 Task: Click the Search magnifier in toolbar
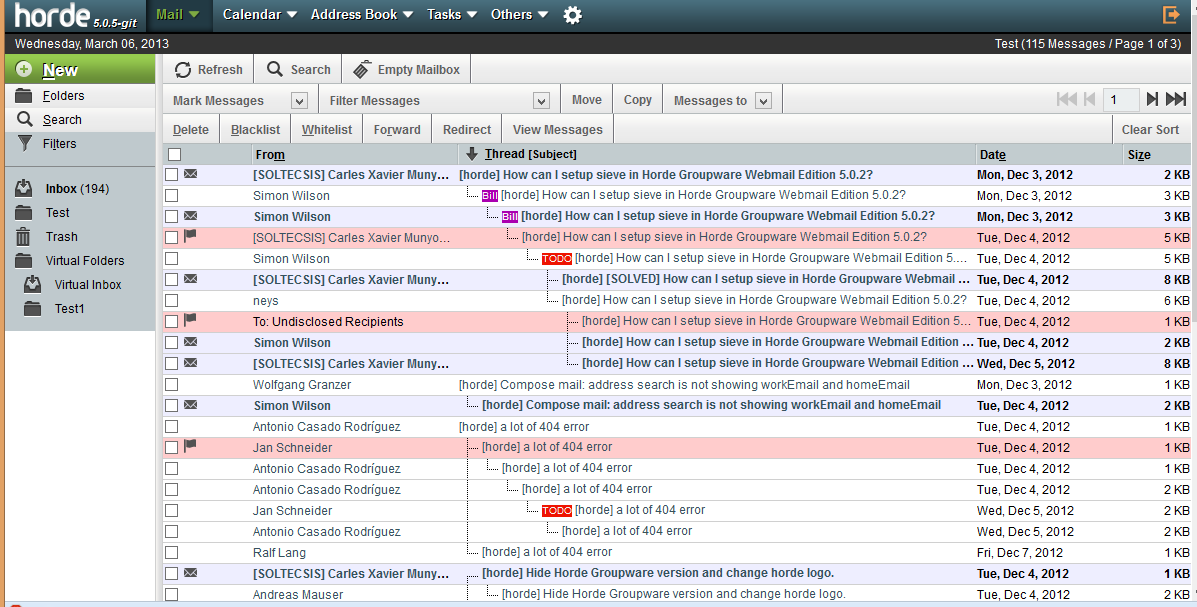tap(275, 69)
